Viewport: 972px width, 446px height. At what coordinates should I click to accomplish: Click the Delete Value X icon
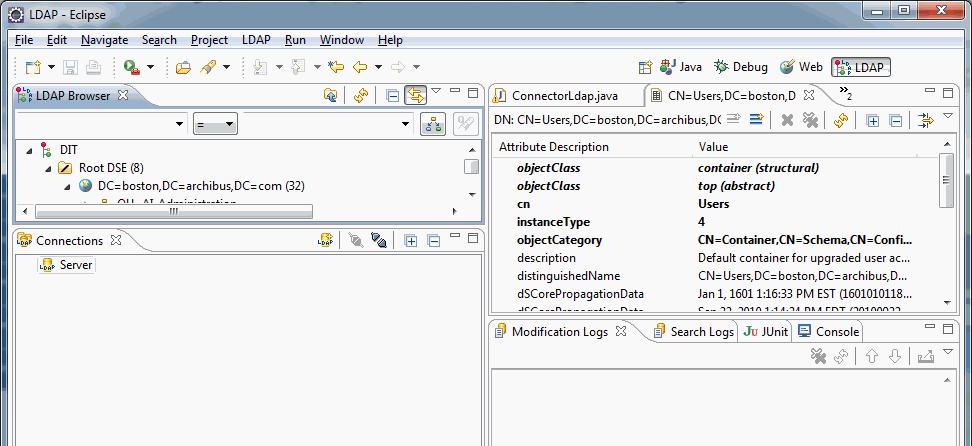point(788,120)
